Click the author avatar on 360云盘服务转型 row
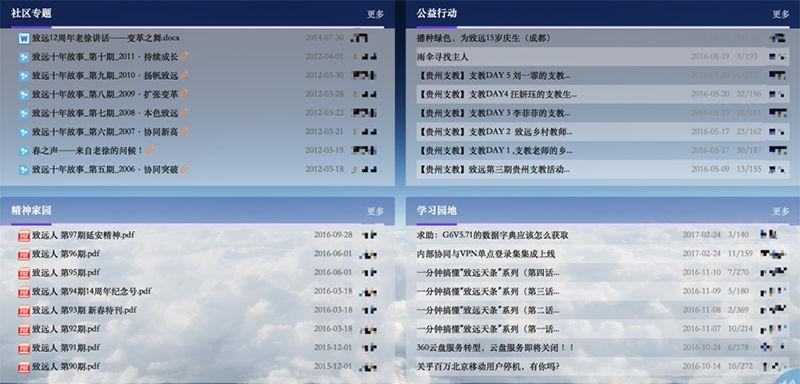This screenshot has width=800, height=384. pos(772,347)
